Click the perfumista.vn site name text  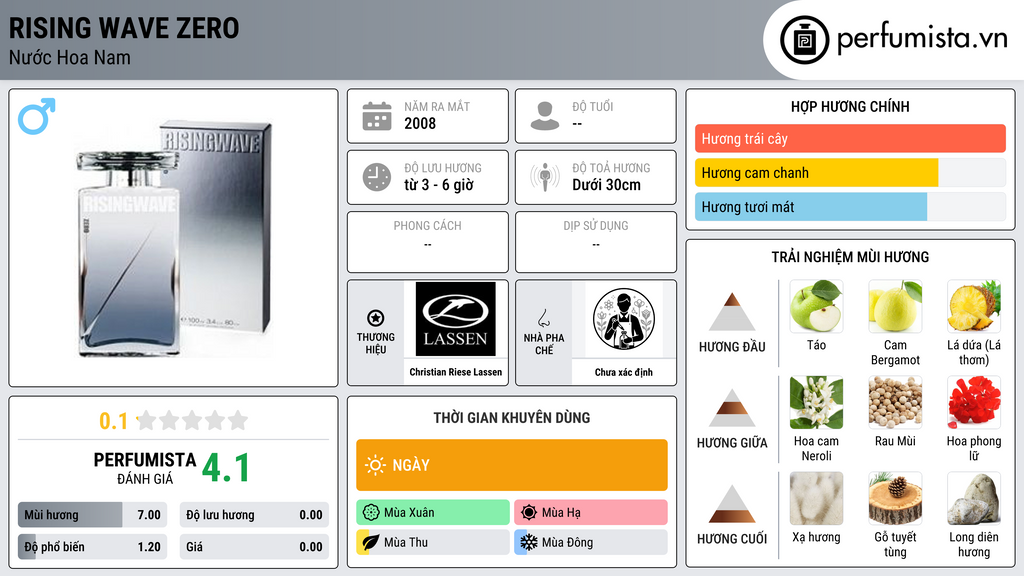coord(922,38)
